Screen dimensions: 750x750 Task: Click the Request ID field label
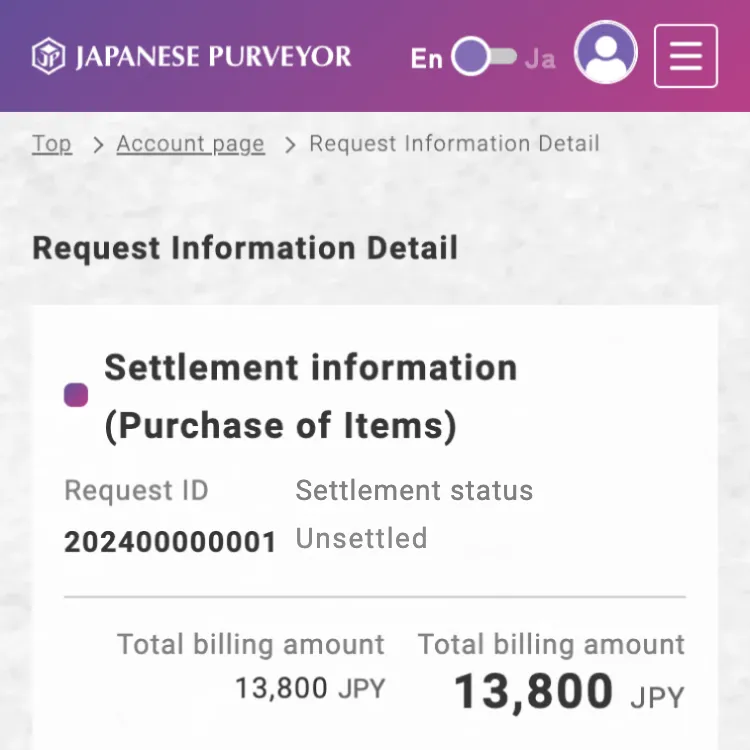coord(136,491)
